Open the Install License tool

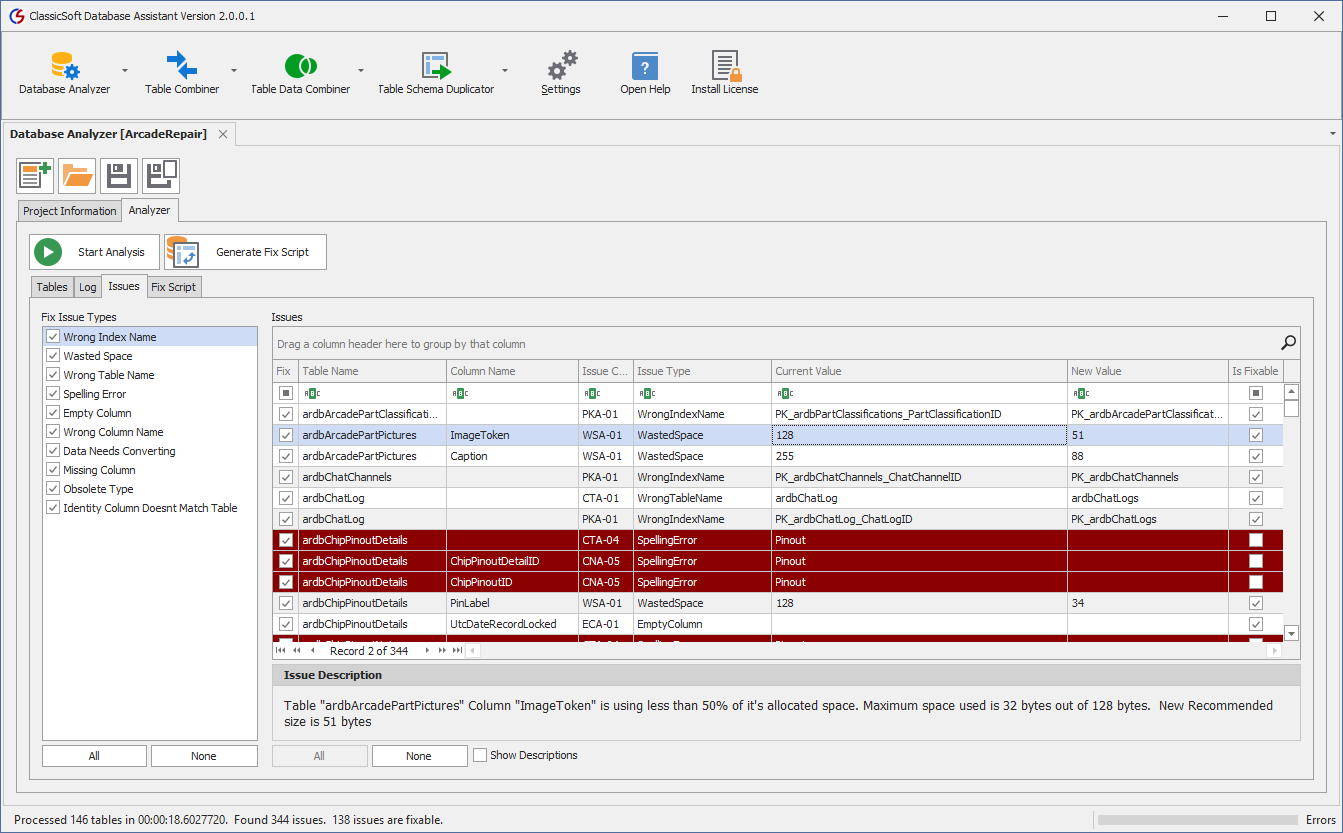click(x=724, y=70)
